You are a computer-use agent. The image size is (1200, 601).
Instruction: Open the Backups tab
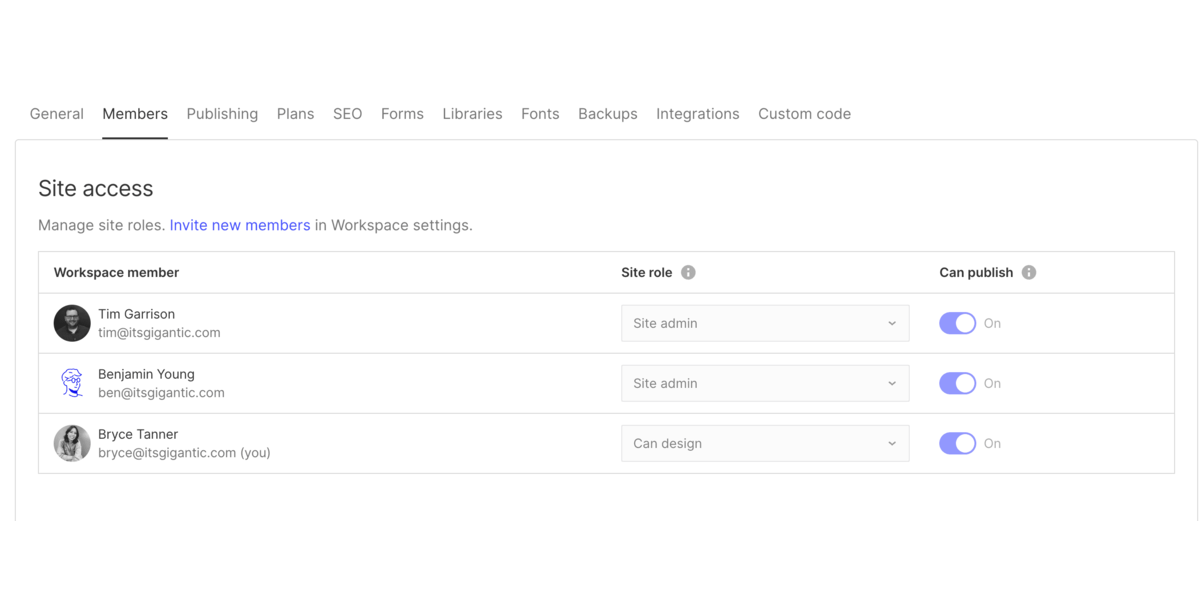click(x=607, y=113)
